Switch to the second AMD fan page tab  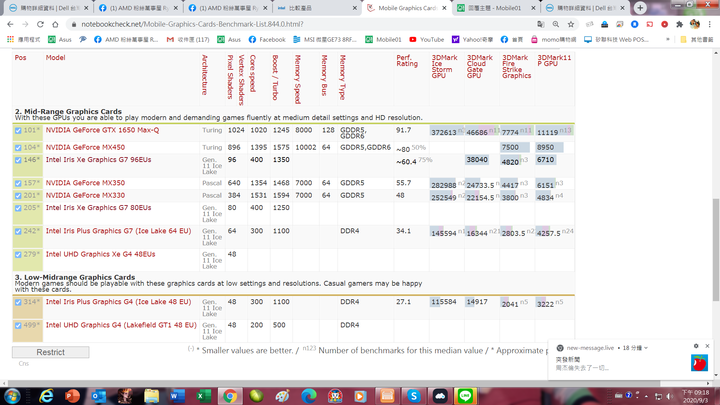coord(227,8)
